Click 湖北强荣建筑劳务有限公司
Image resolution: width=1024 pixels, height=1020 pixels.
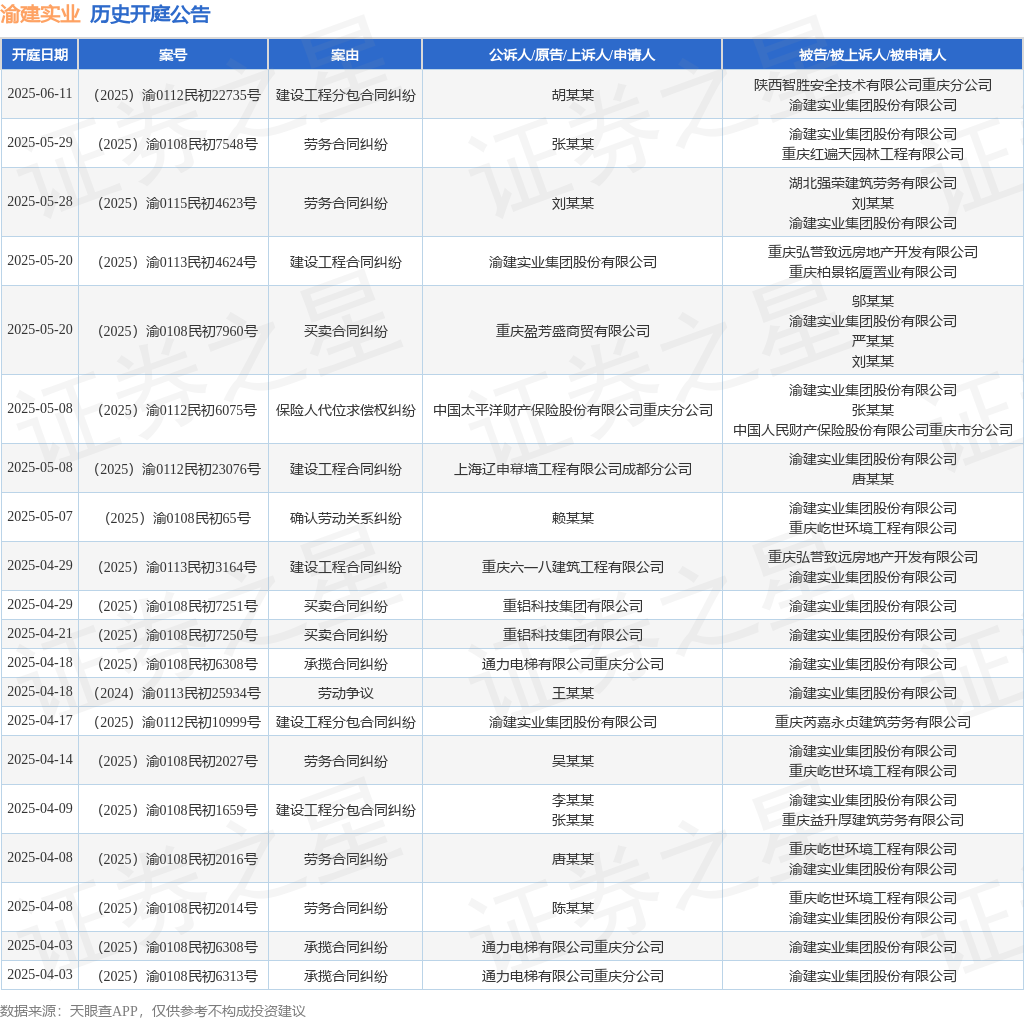pyautogui.click(x=872, y=183)
